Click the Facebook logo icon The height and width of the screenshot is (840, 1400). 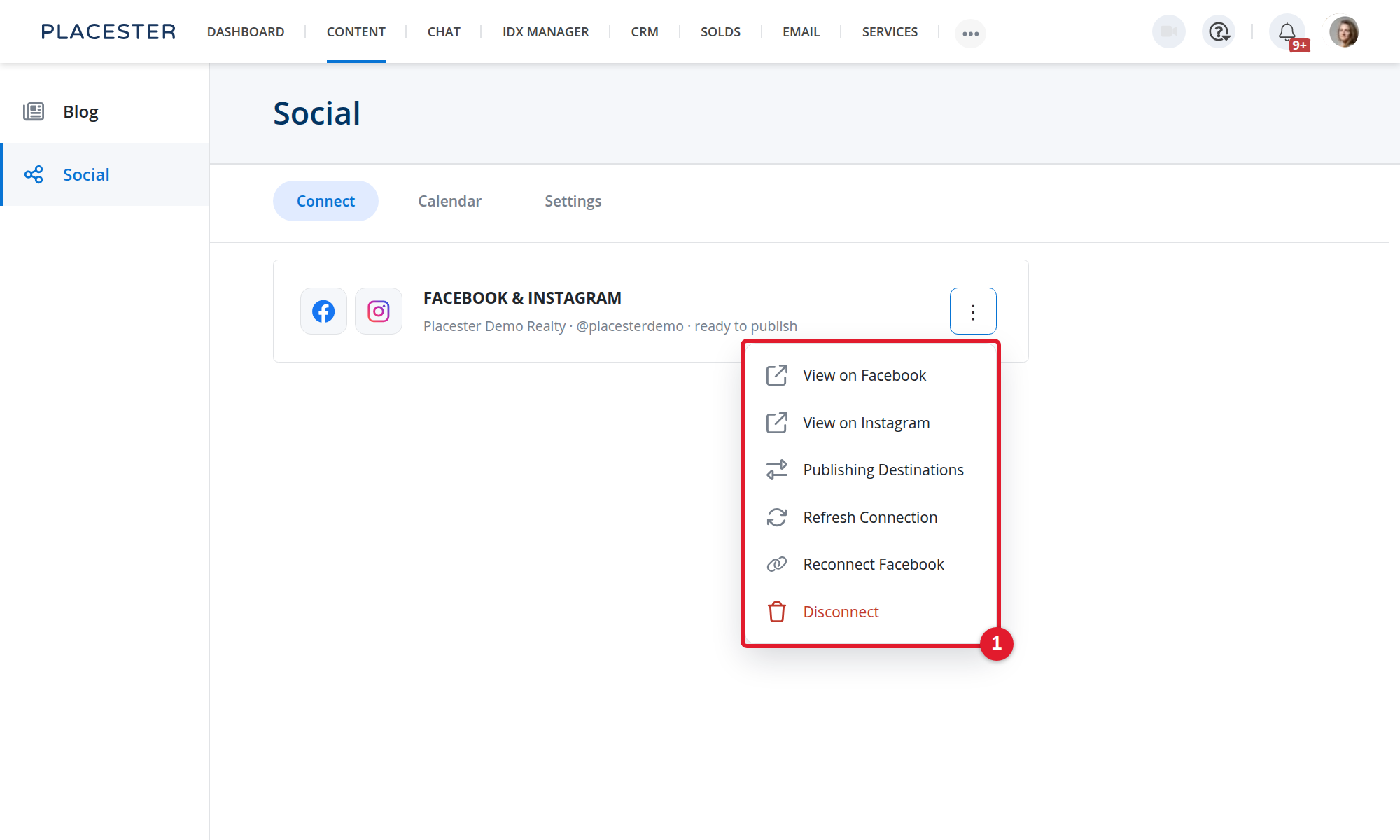pos(323,311)
